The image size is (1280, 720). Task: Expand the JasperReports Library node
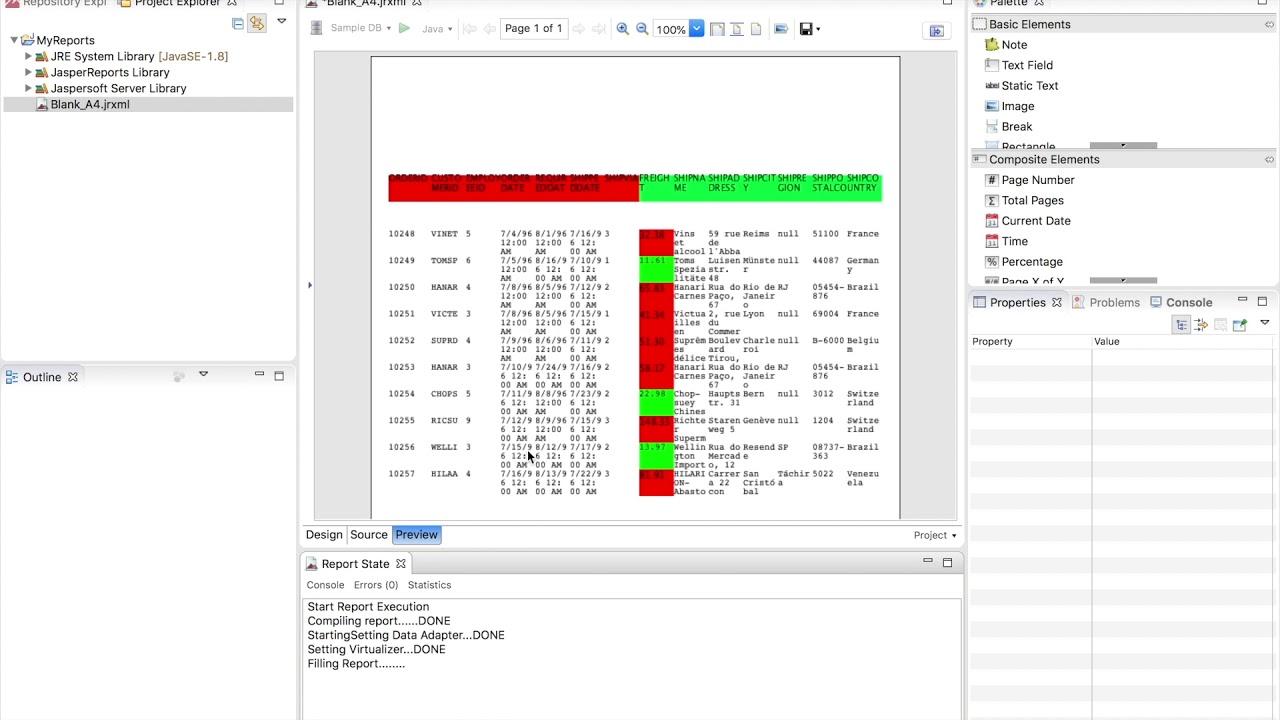28,72
